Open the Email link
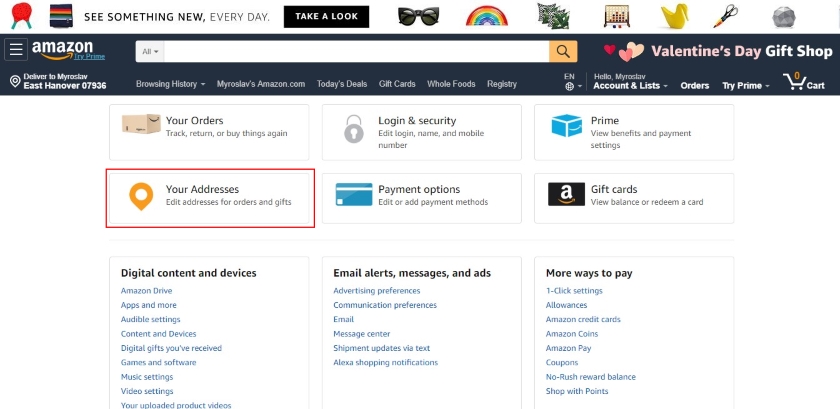This screenshot has height=409, width=840. pos(343,319)
